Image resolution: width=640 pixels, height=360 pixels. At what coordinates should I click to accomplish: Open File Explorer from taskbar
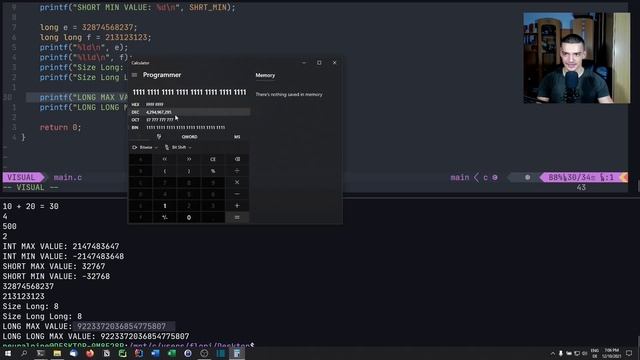coord(57,353)
